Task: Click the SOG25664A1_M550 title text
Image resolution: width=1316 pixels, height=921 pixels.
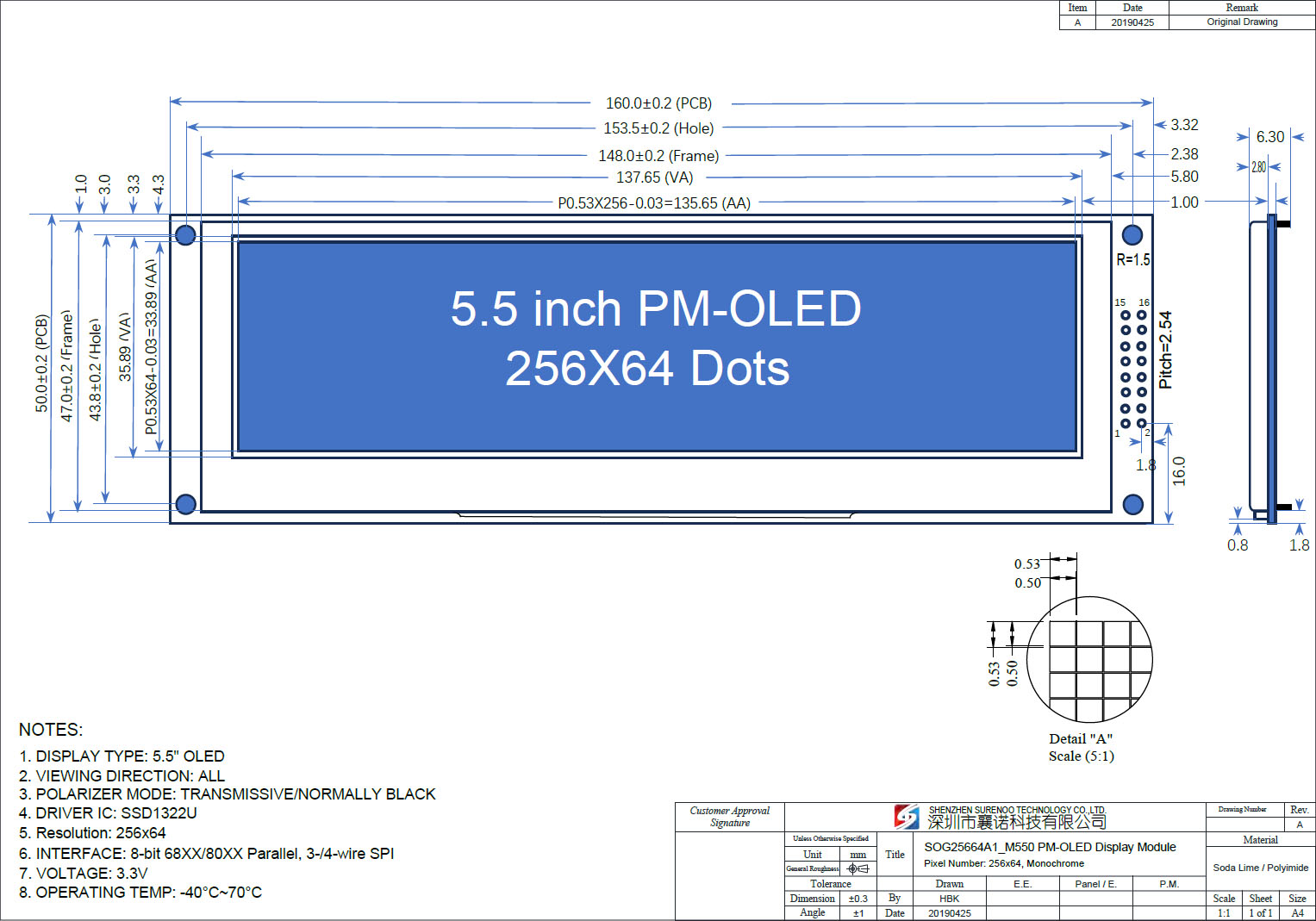Action: click(1050, 847)
